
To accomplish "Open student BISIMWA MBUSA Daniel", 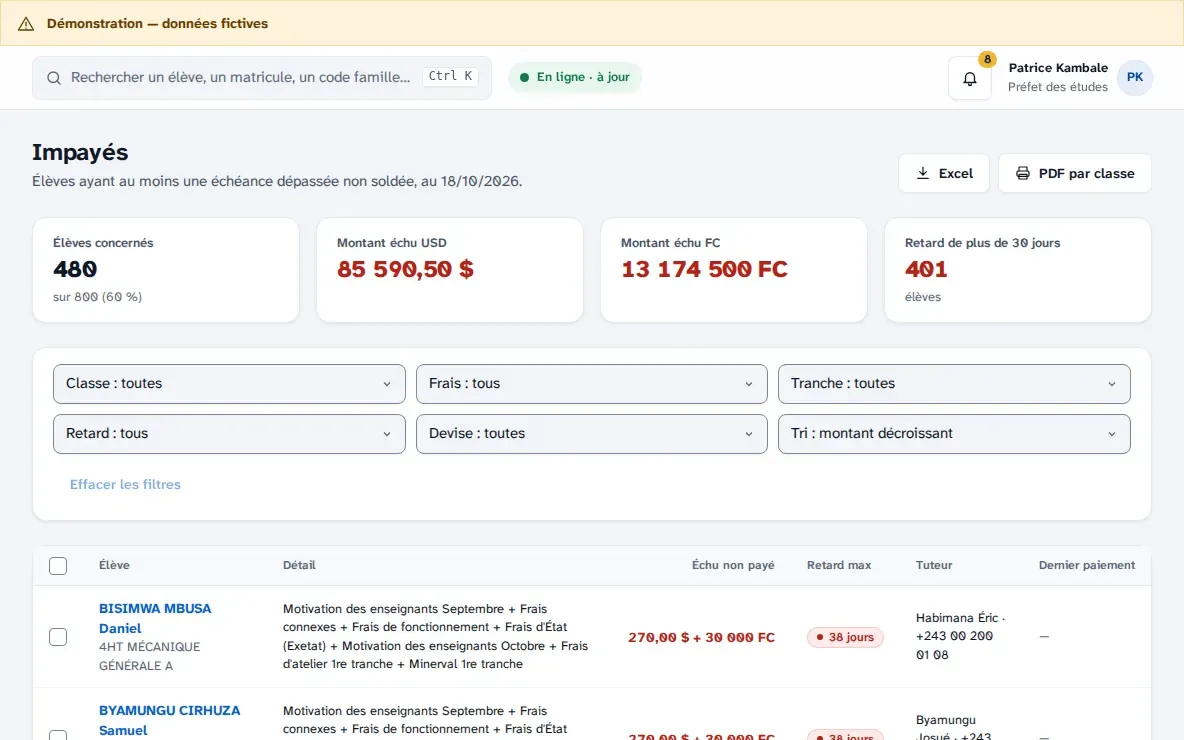I will [x=155, y=618].
